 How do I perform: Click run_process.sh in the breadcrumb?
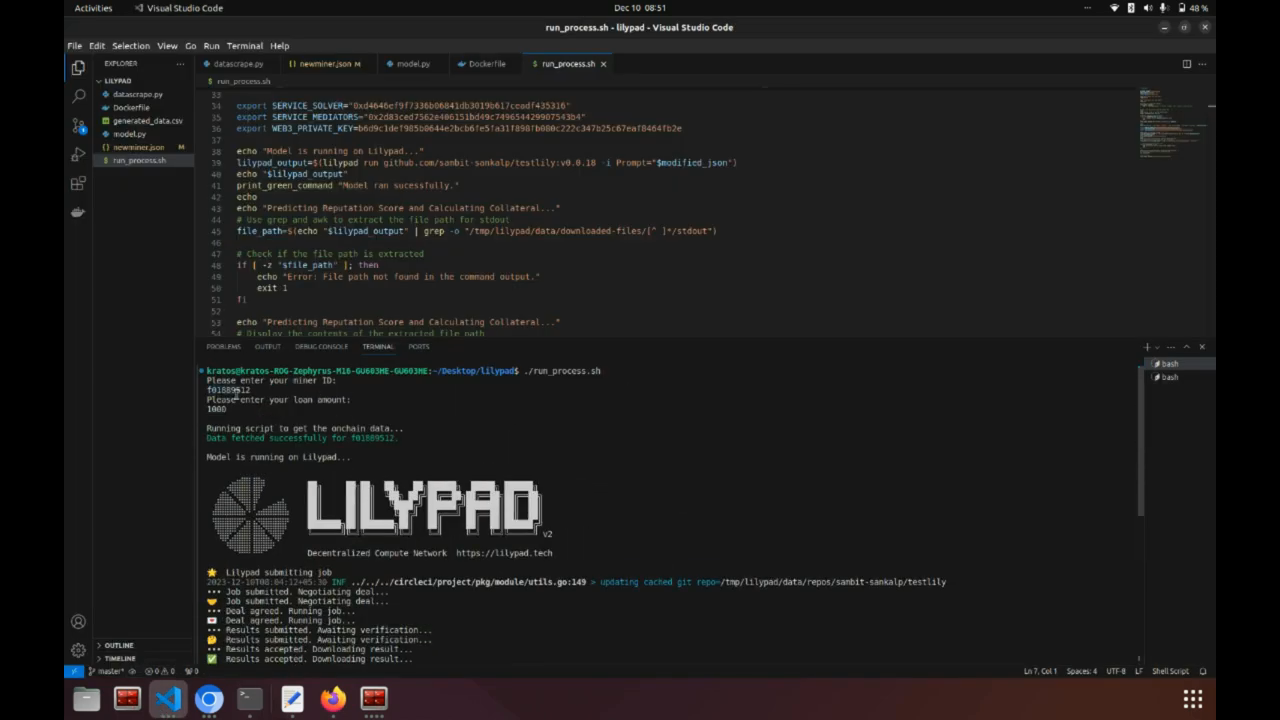coord(243,81)
